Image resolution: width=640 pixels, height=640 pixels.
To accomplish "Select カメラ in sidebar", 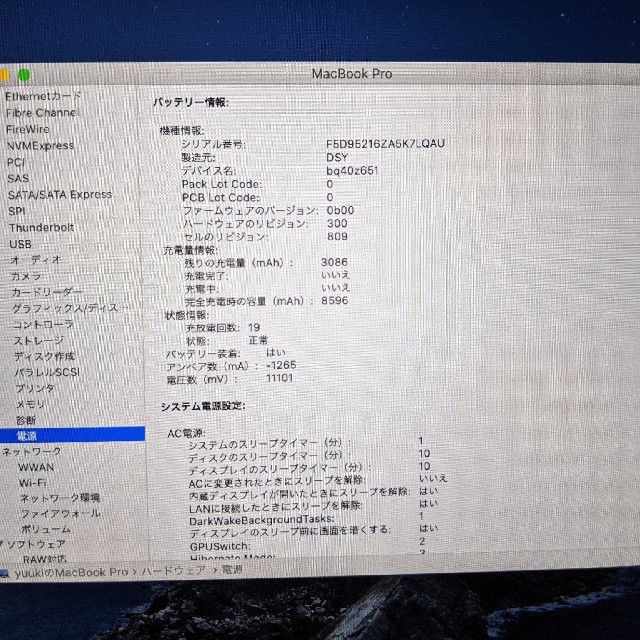I will coord(26,276).
